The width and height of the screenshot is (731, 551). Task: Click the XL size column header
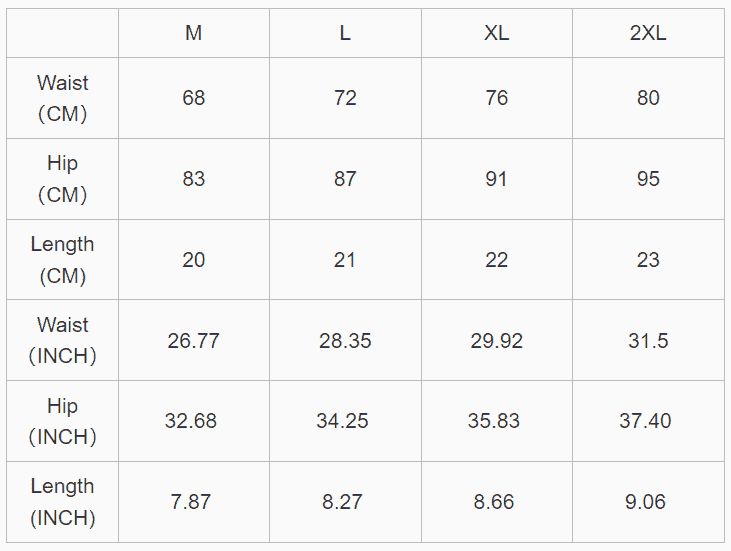pyautogui.click(x=497, y=33)
